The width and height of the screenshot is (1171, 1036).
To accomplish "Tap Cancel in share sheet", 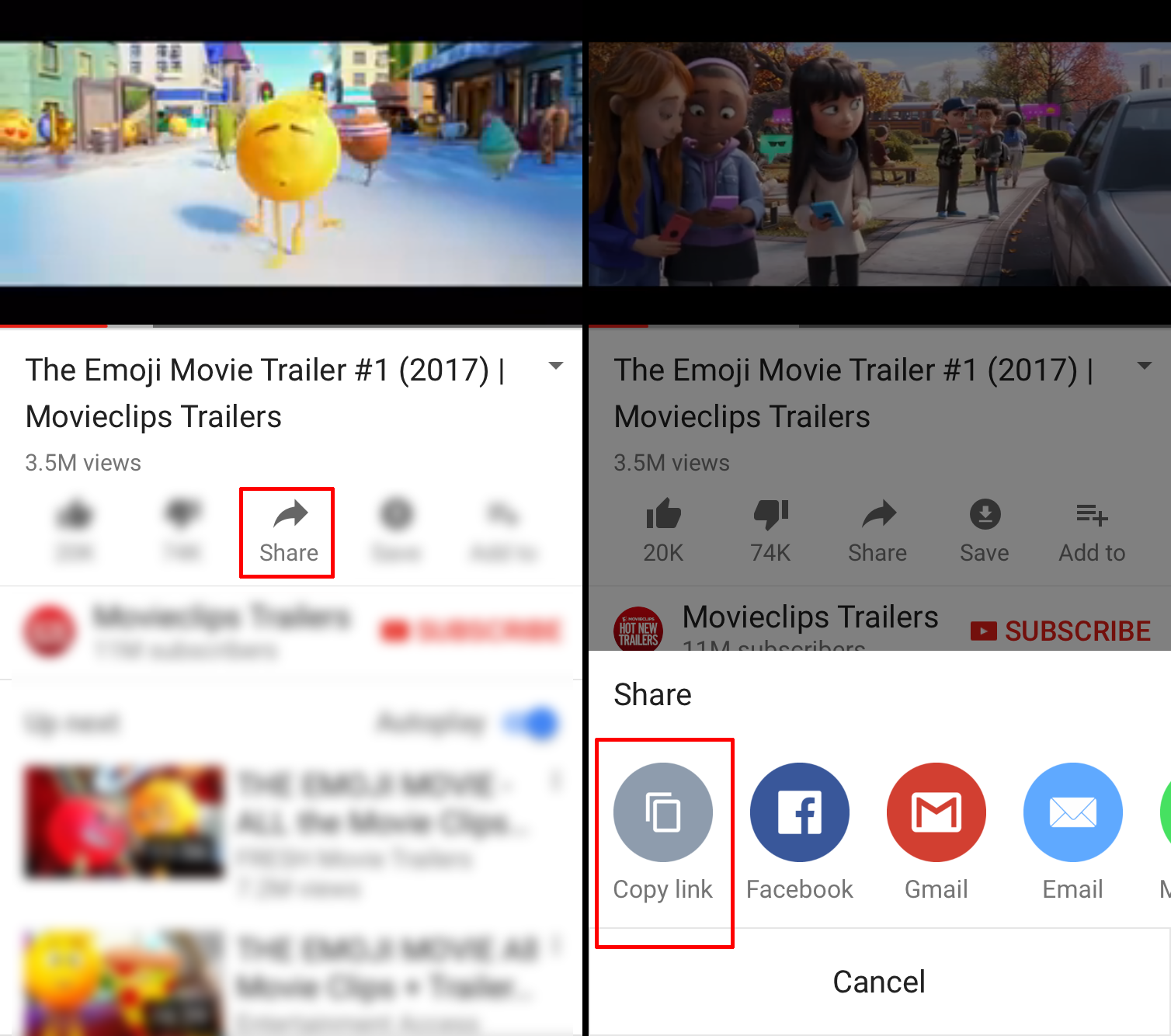I will [879, 982].
